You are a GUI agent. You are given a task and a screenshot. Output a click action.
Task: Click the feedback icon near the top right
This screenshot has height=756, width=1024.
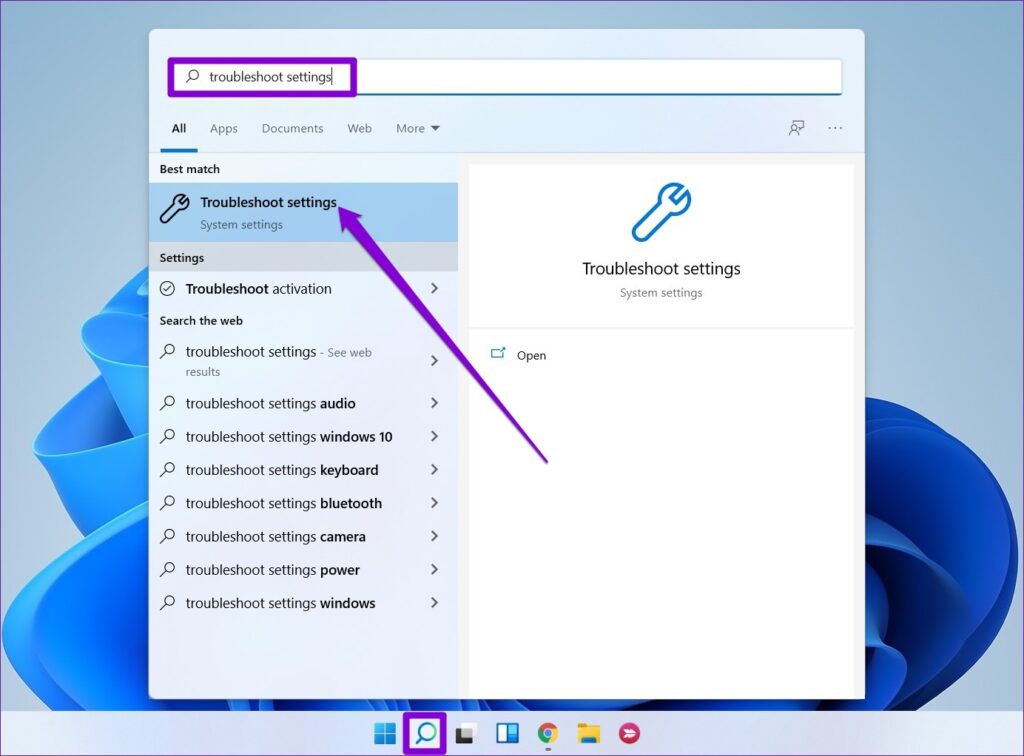pos(796,128)
